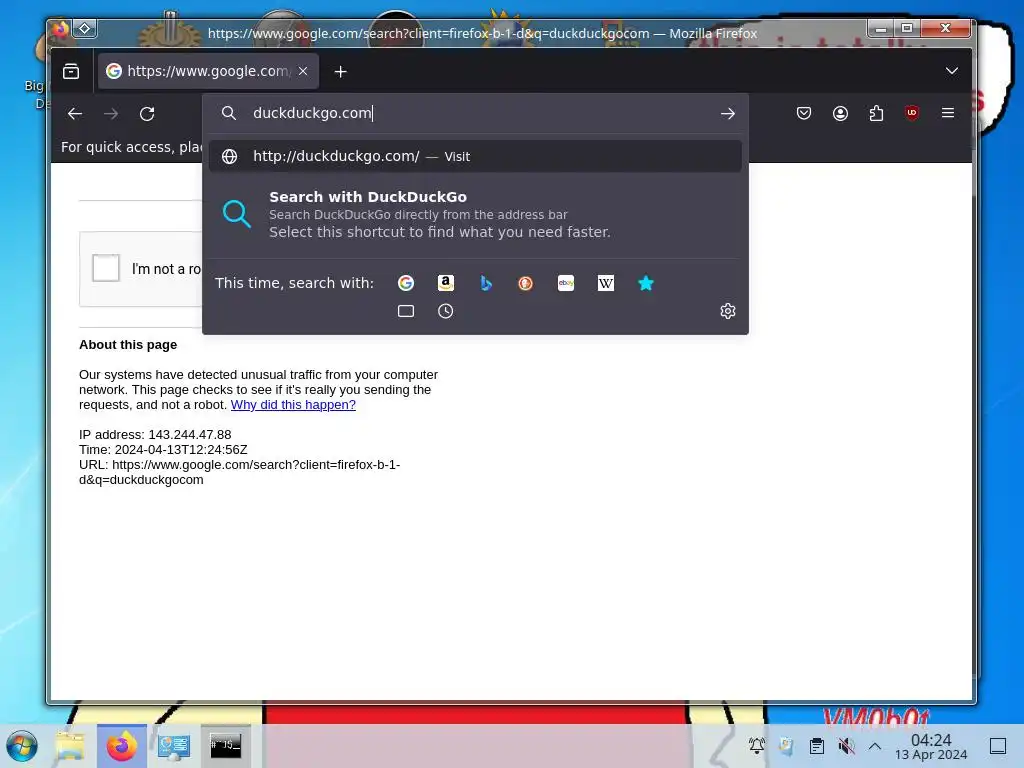Open the Extensions puzzle icon
This screenshot has width=1024, height=768.
pyautogui.click(x=876, y=114)
